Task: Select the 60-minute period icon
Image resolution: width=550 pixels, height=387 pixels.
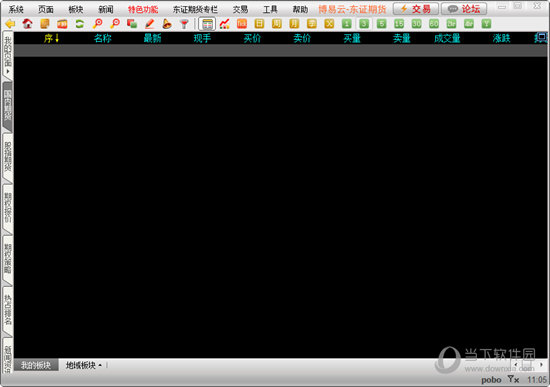Action: click(434, 24)
